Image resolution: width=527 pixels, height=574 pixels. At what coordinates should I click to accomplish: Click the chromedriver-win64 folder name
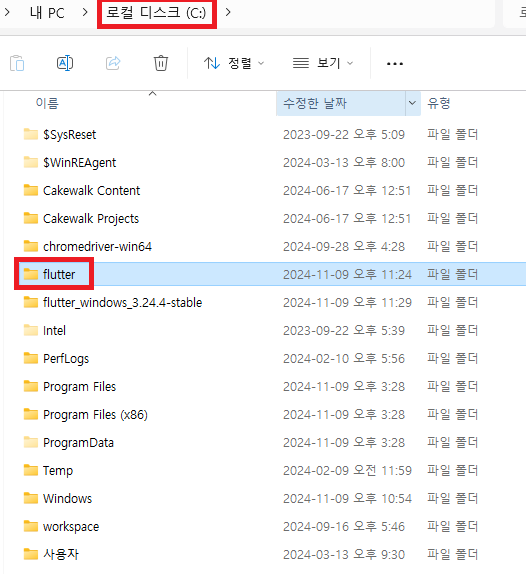(97, 246)
